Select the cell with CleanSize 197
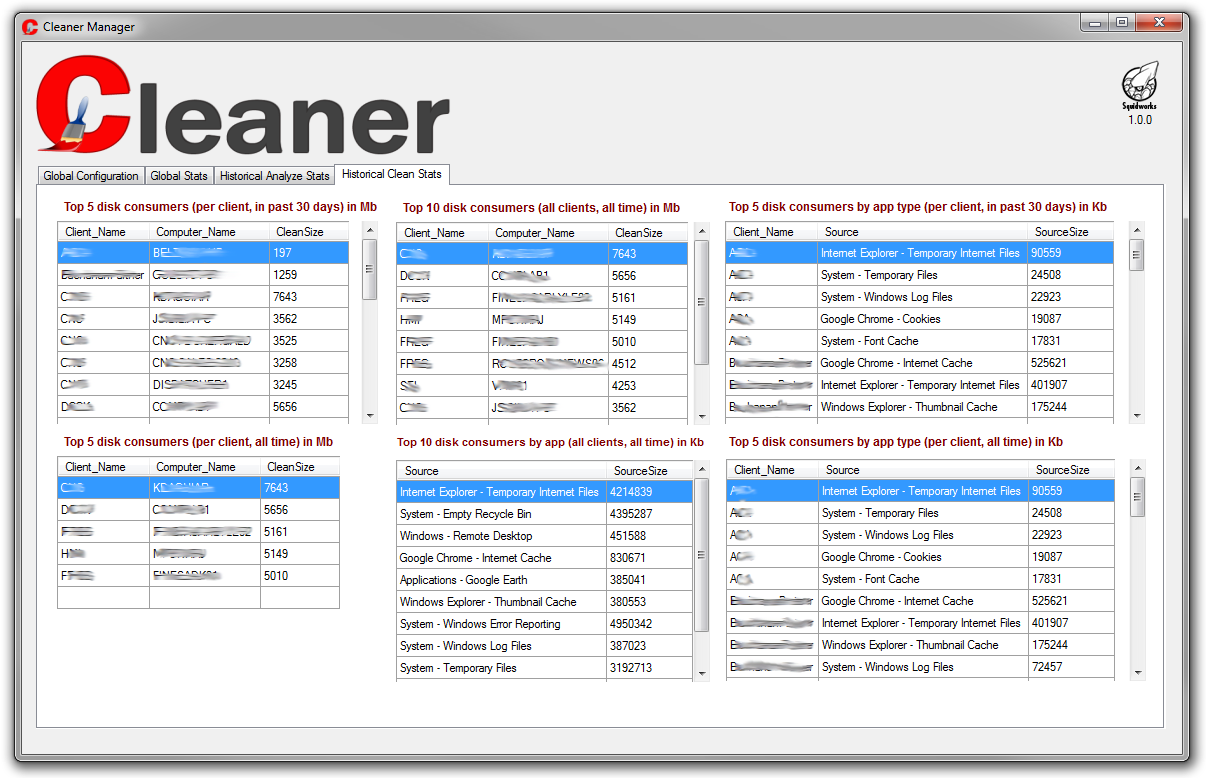Image resolution: width=1206 pixels, height=778 pixels. 309,253
